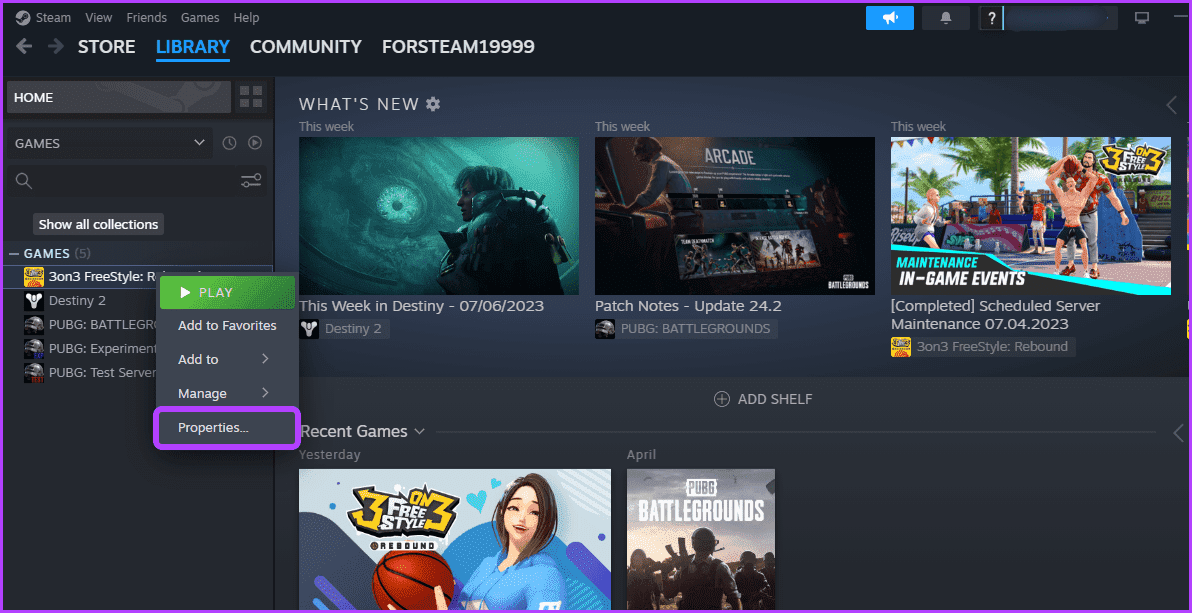Open the FORSTEAM19999 profile tab
The width and height of the screenshot is (1192, 613).
click(458, 46)
